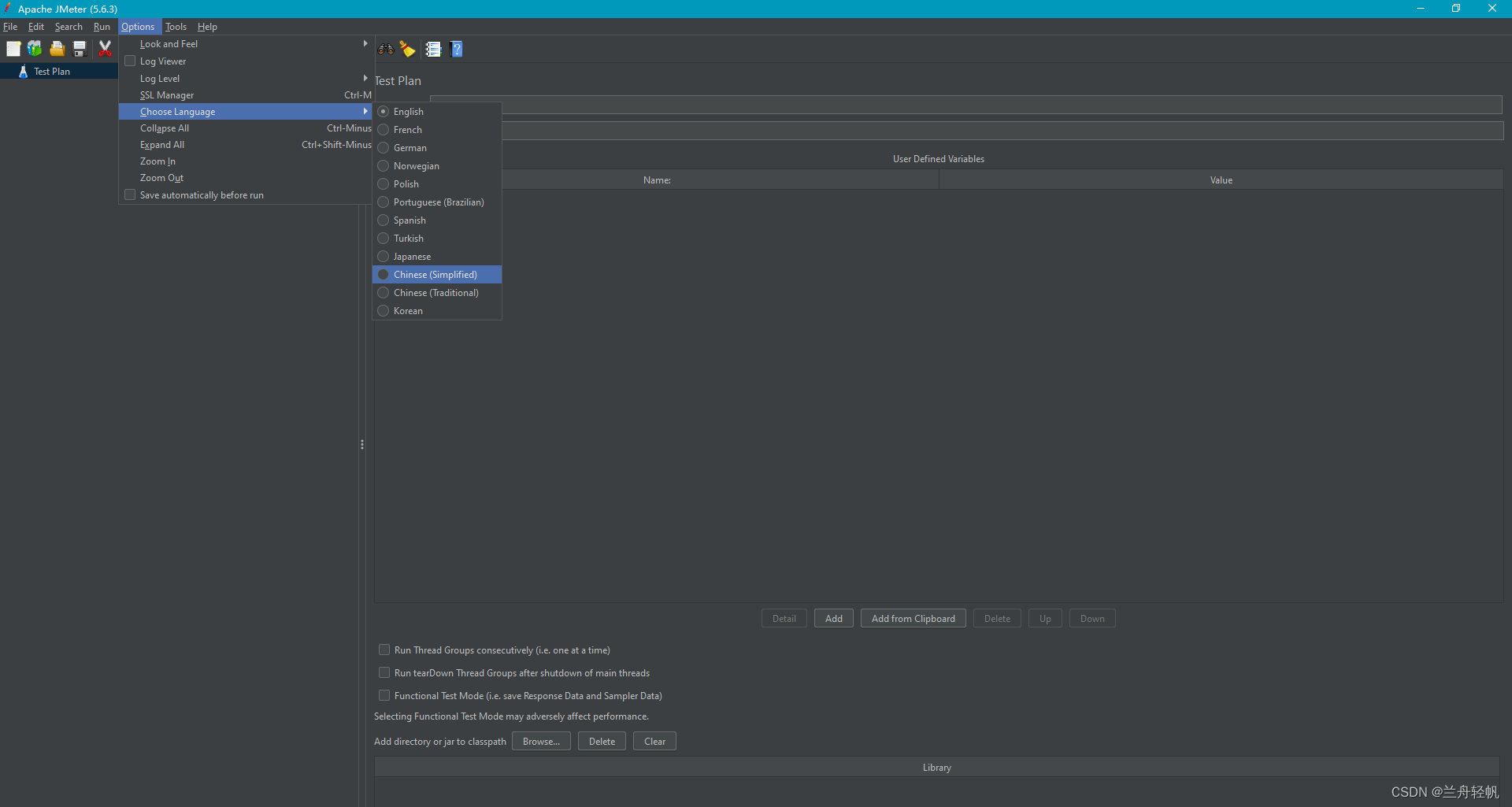Click Add from Clipboard button
The width and height of the screenshot is (1512, 807).
pos(913,619)
